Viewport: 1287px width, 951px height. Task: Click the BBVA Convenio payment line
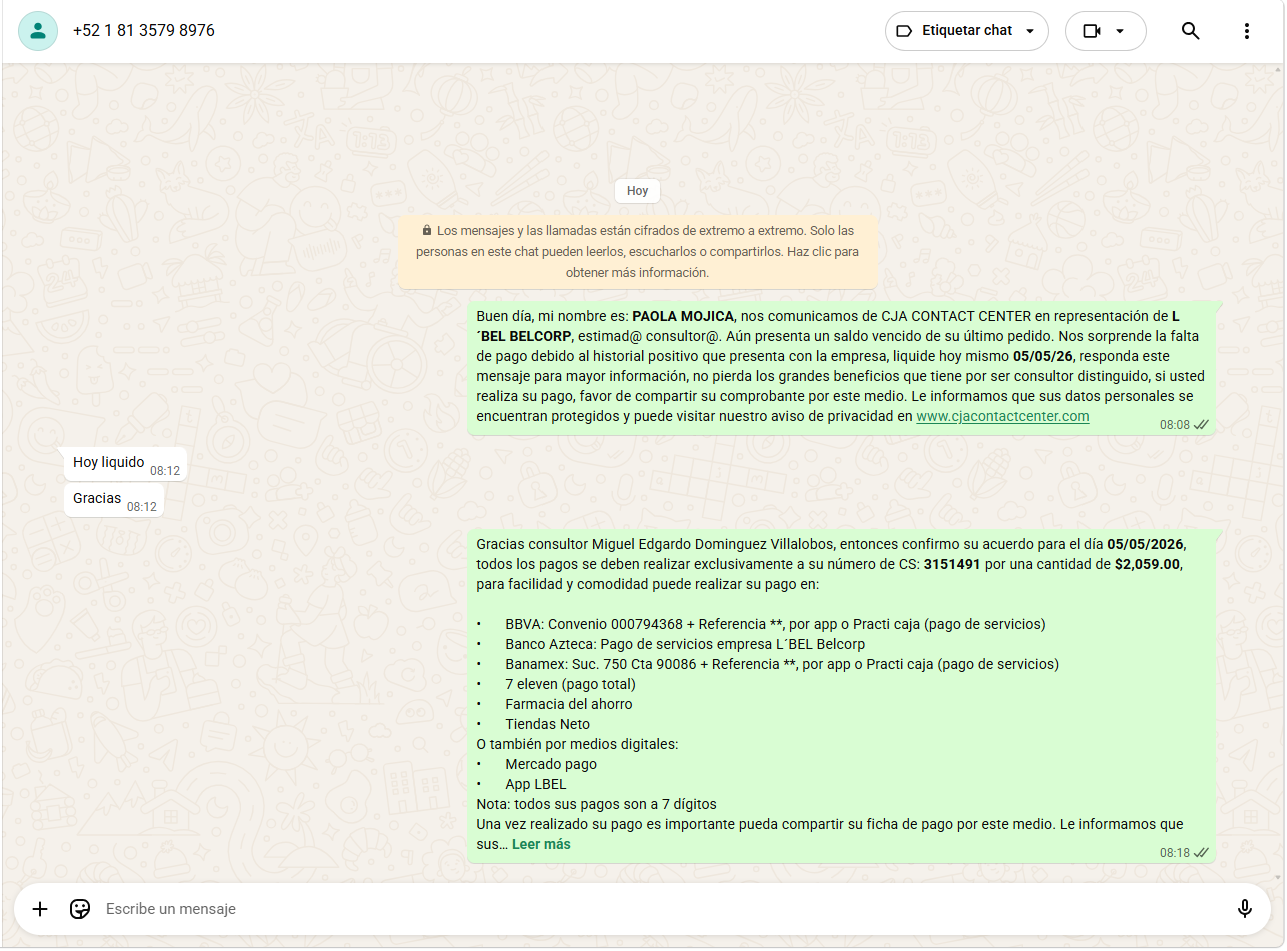click(775, 624)
